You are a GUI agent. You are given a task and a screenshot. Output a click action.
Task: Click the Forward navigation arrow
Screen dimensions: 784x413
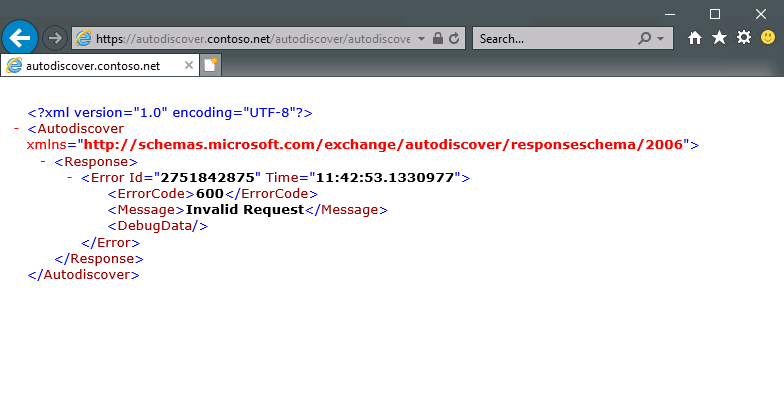coord(54,38)
